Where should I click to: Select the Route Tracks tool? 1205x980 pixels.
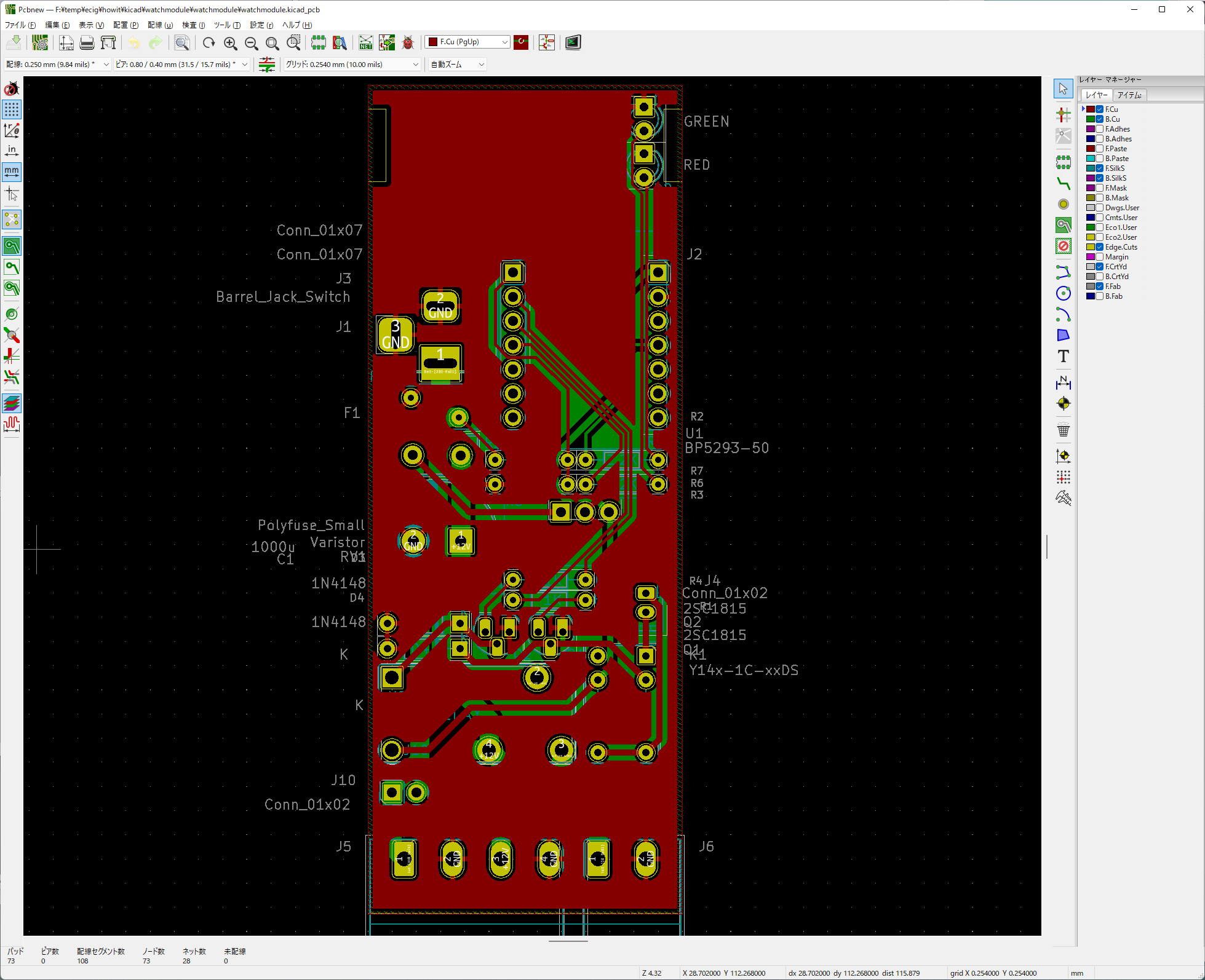tap(1063, 183)
